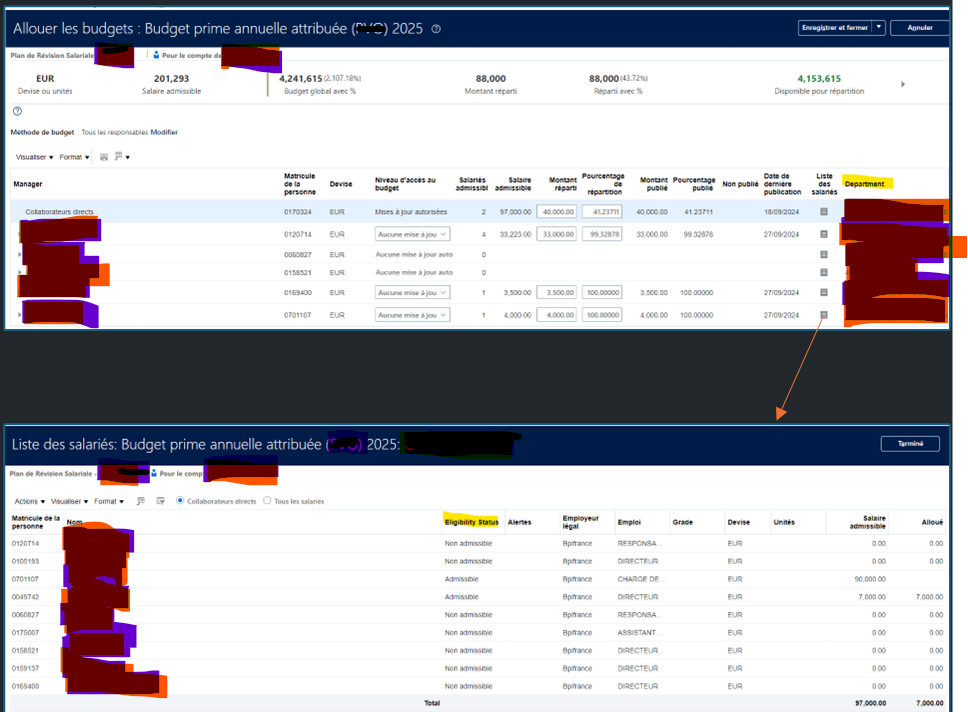The image size is (968, 712).
Task: Click the right arrow beside Disponible pour répartition
Action: [903, 84]
